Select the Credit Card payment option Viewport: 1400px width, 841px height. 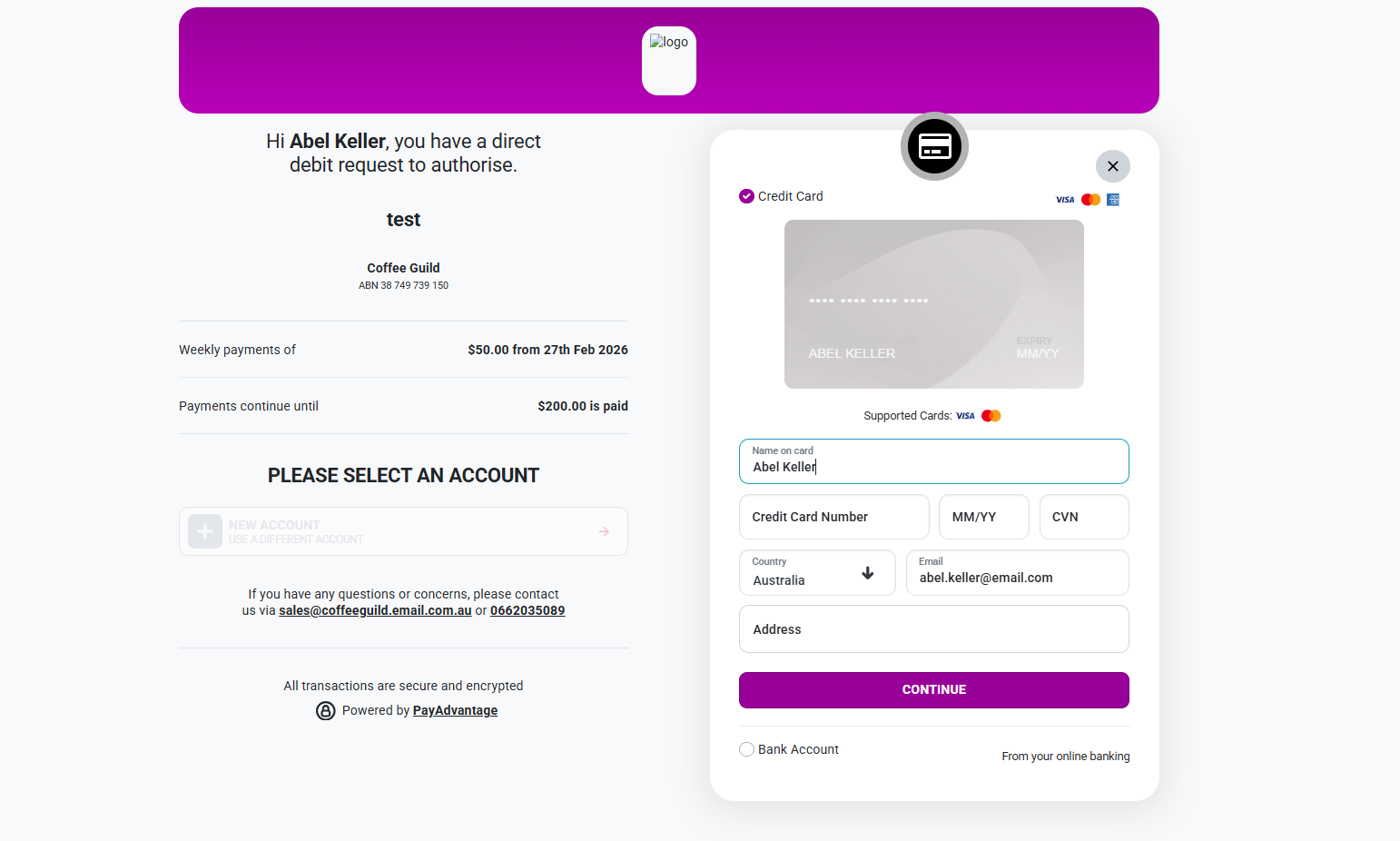(x=746, y=196)
